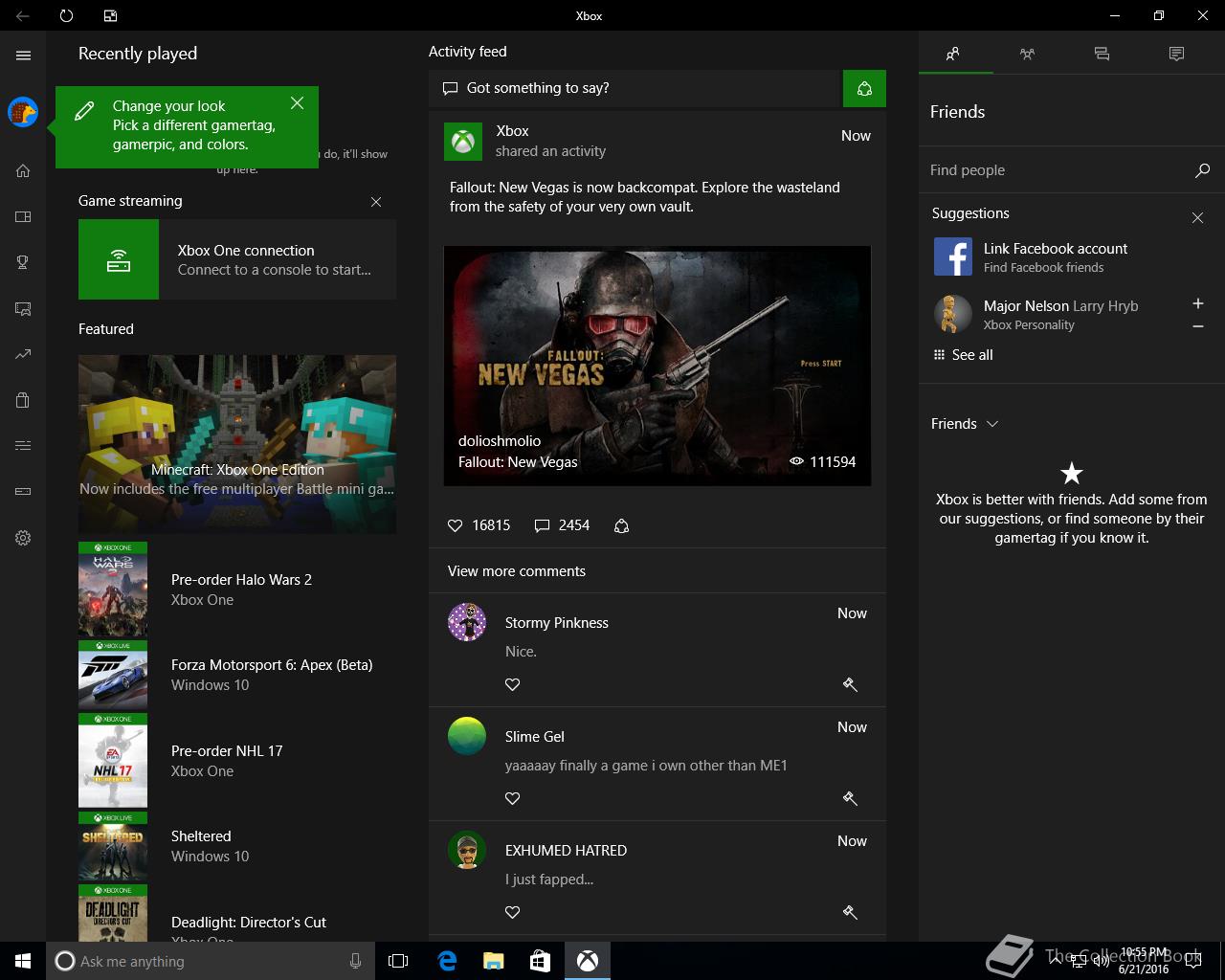Click Link Facebook account suggestion
The image size is (1225, 980).
(x=1055, y=257)
